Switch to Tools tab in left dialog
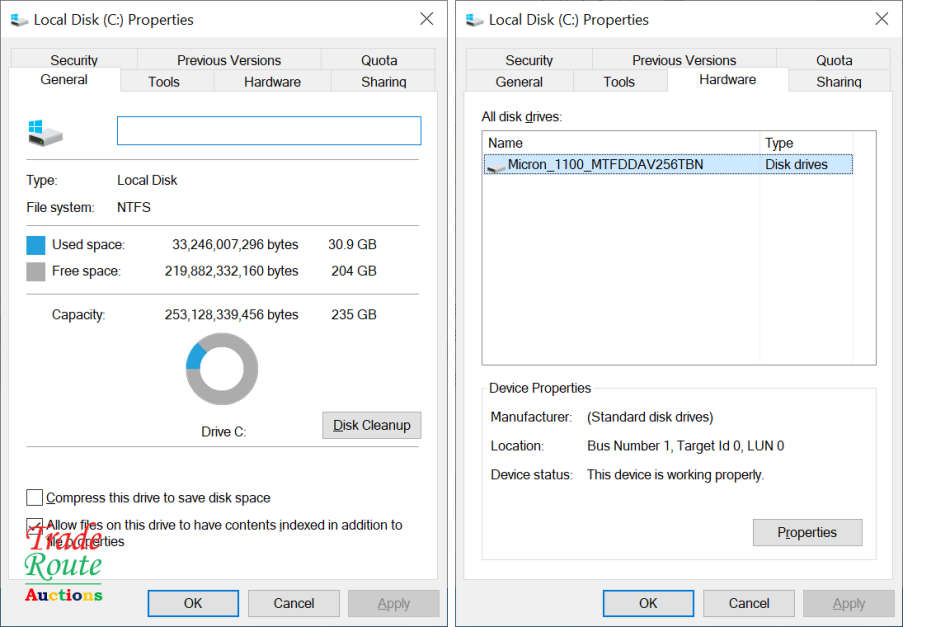This screenshot has width=950, height=627. (x=164, y=82)
